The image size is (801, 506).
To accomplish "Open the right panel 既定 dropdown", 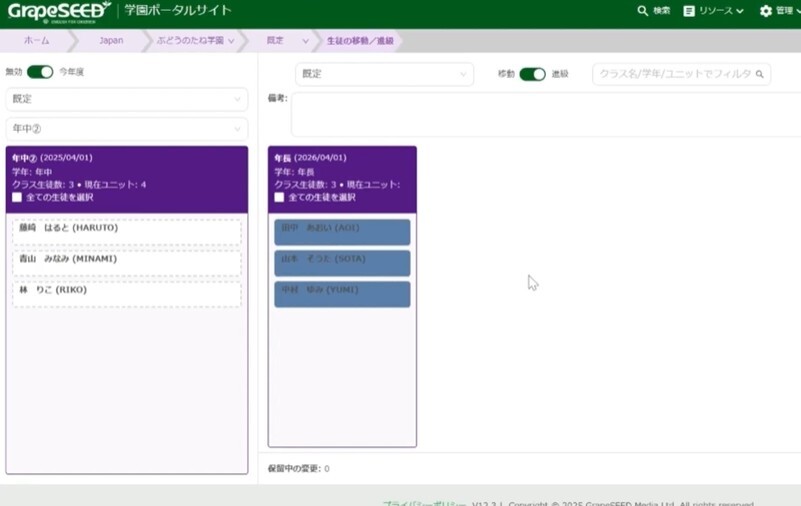I will point(384,74).
